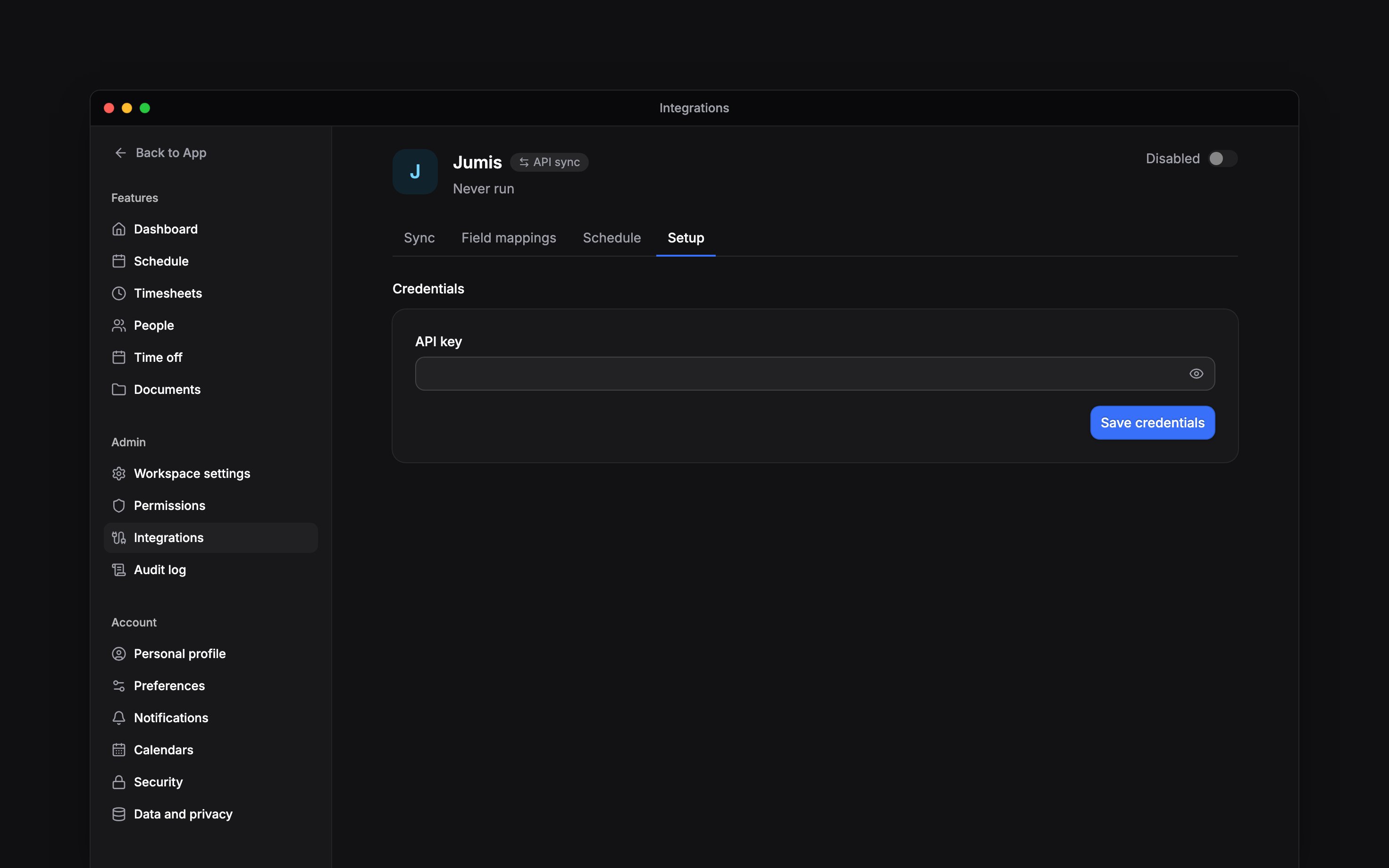This screenshot has width=1389, height=868.
Task: Click the Security lock icon
Action: [119, 783]
